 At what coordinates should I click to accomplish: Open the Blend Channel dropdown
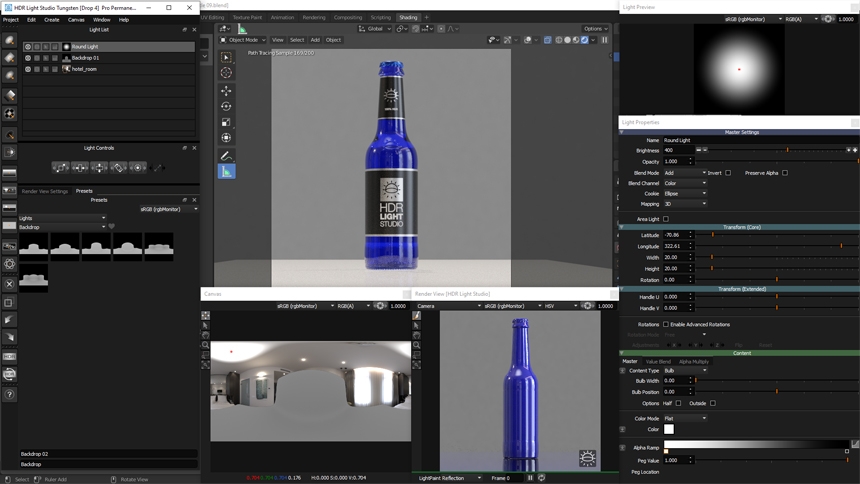(685, 183)
